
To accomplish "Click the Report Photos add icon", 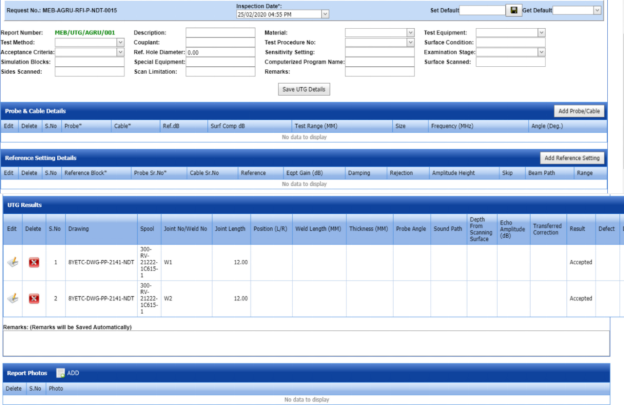I will coord(61,372).
